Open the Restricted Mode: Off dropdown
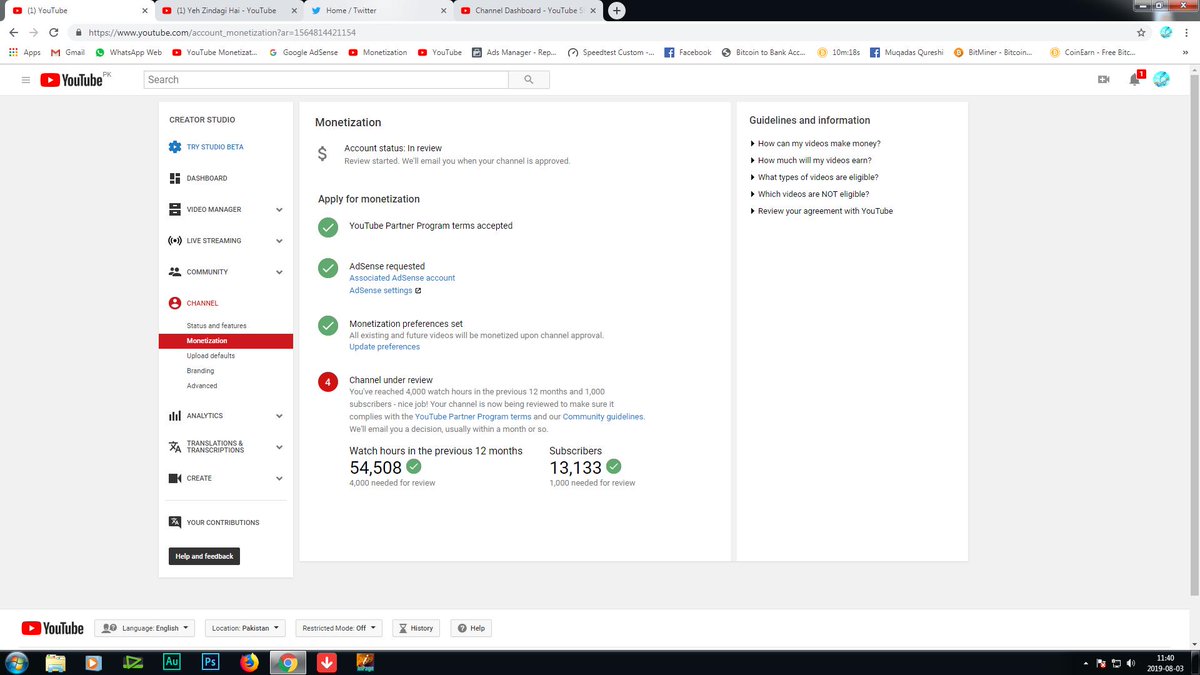Image resolution: width=1200 pixels, height=675 pixels. [x=338, y=628]
